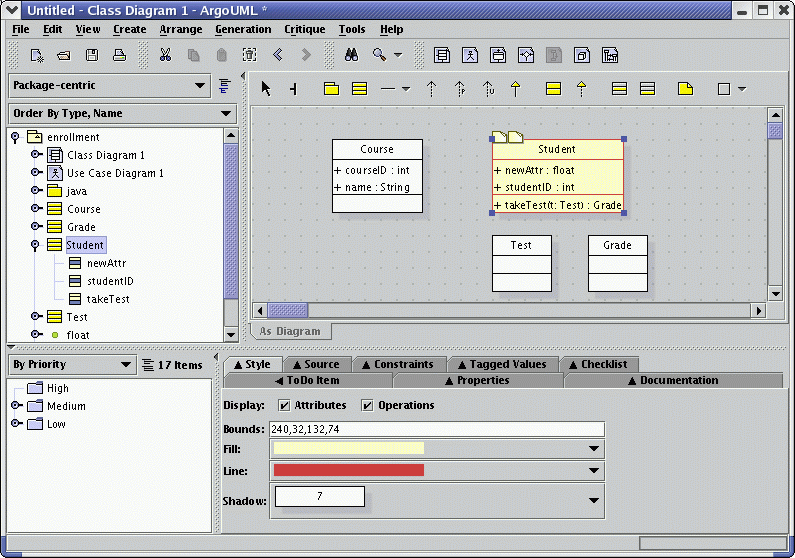
Task: Toggle the Operations display checkbox
Action: coord(368,405)
